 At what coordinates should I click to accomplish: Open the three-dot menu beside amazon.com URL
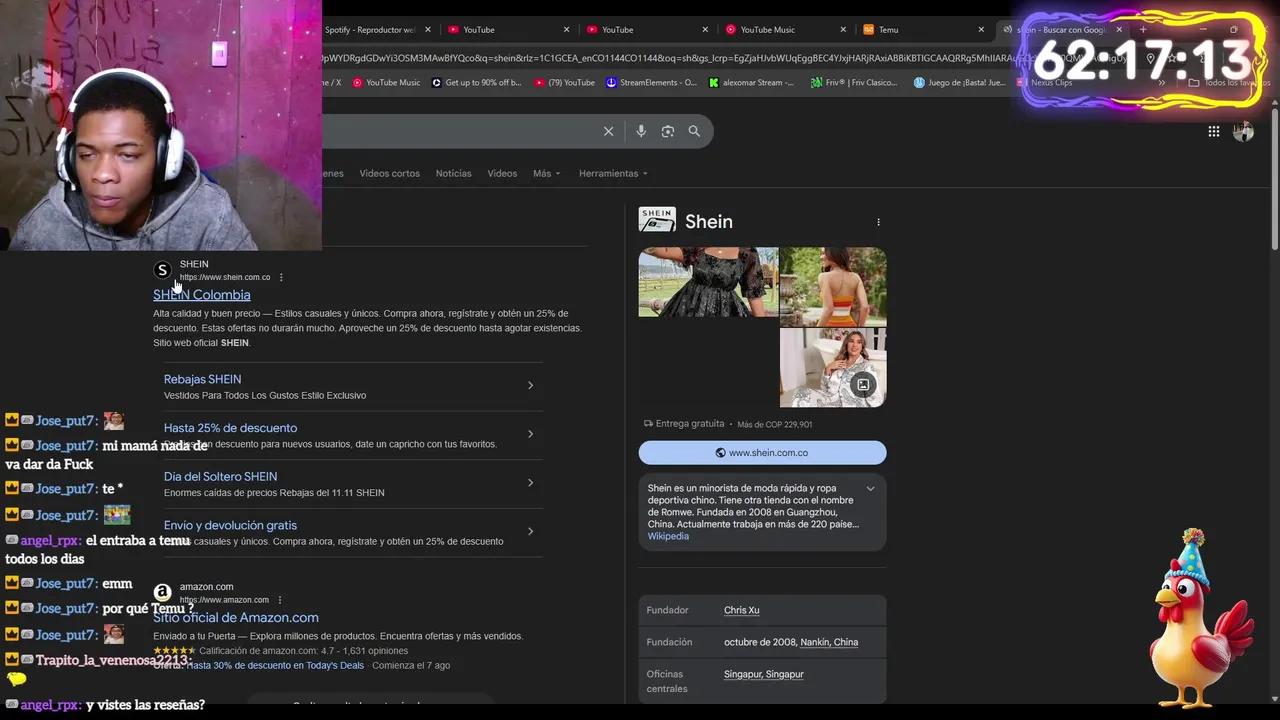(280, 600)
